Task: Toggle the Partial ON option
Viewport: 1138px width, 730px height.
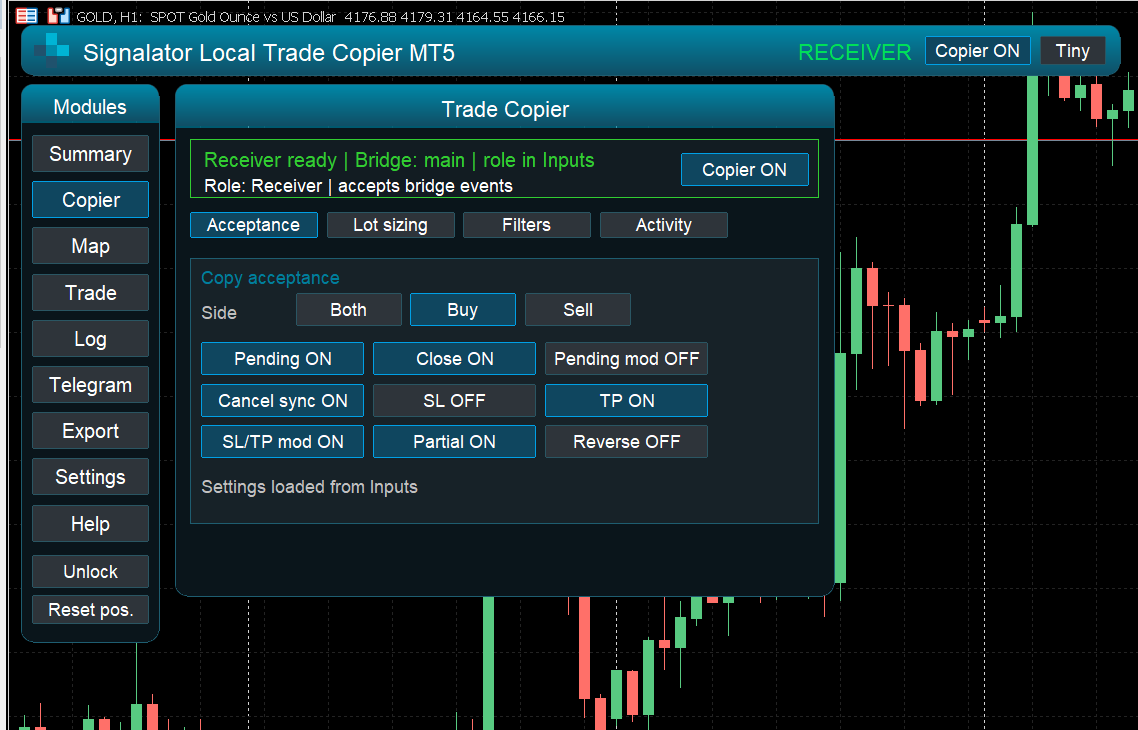Action: click(454, 442)
